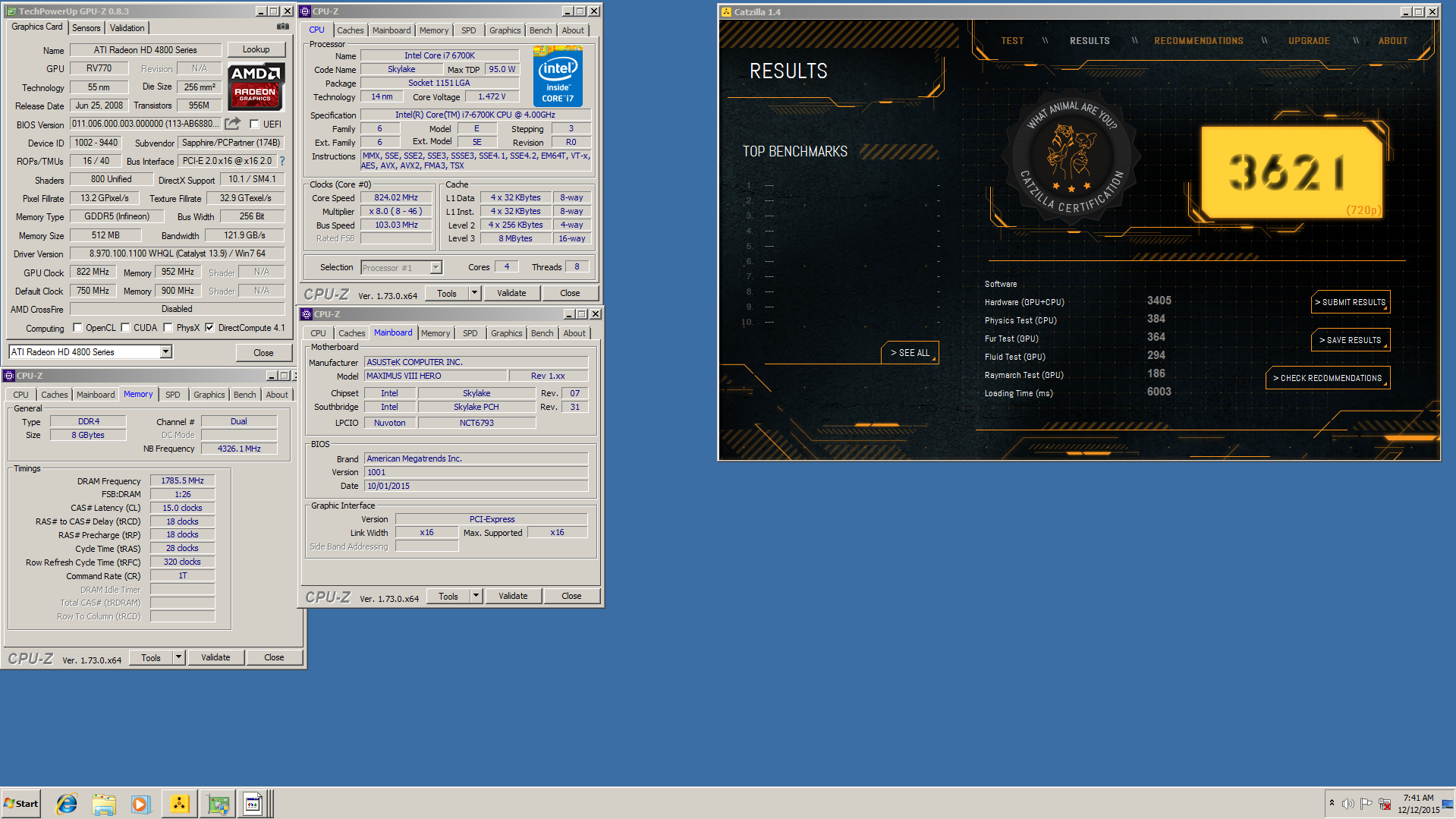Viewport: 1456px width, 819px height.
Task: Click the MAXIMUS VIII HERO model field
Action: click(x=436, y=376)
